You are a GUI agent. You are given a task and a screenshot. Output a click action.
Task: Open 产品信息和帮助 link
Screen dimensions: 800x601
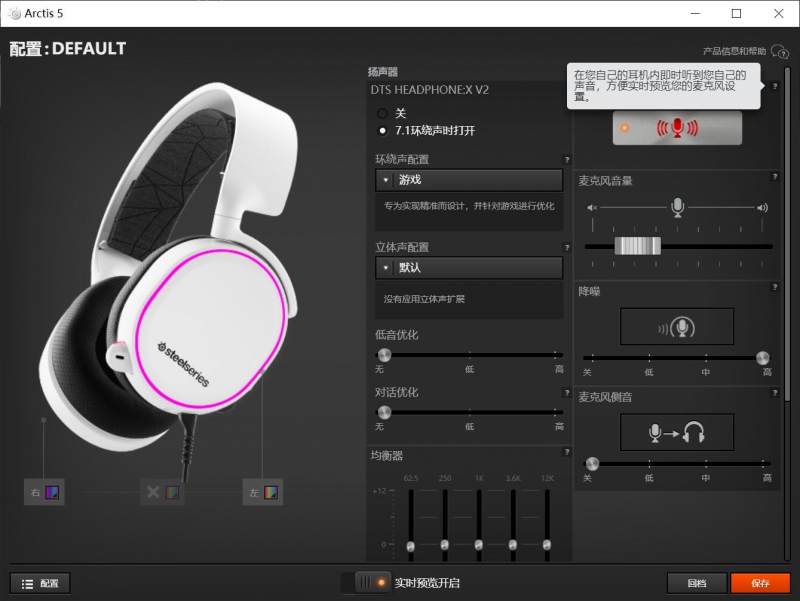[x=745, y=51]
